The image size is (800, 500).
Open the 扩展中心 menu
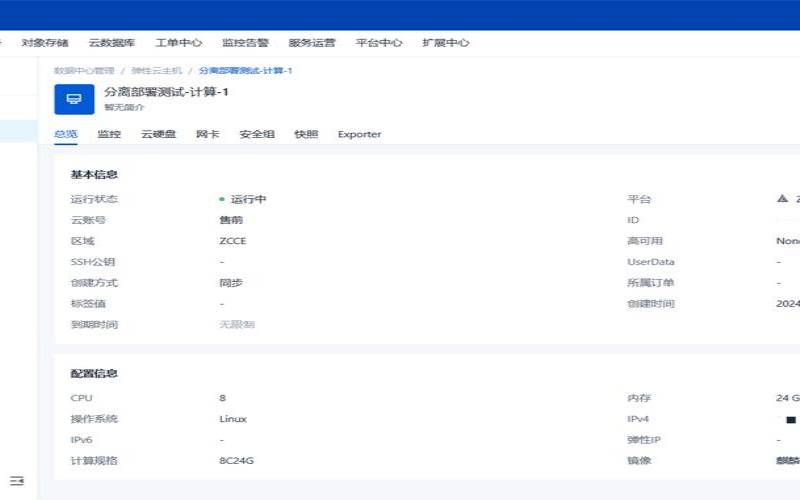pos(446,43)
